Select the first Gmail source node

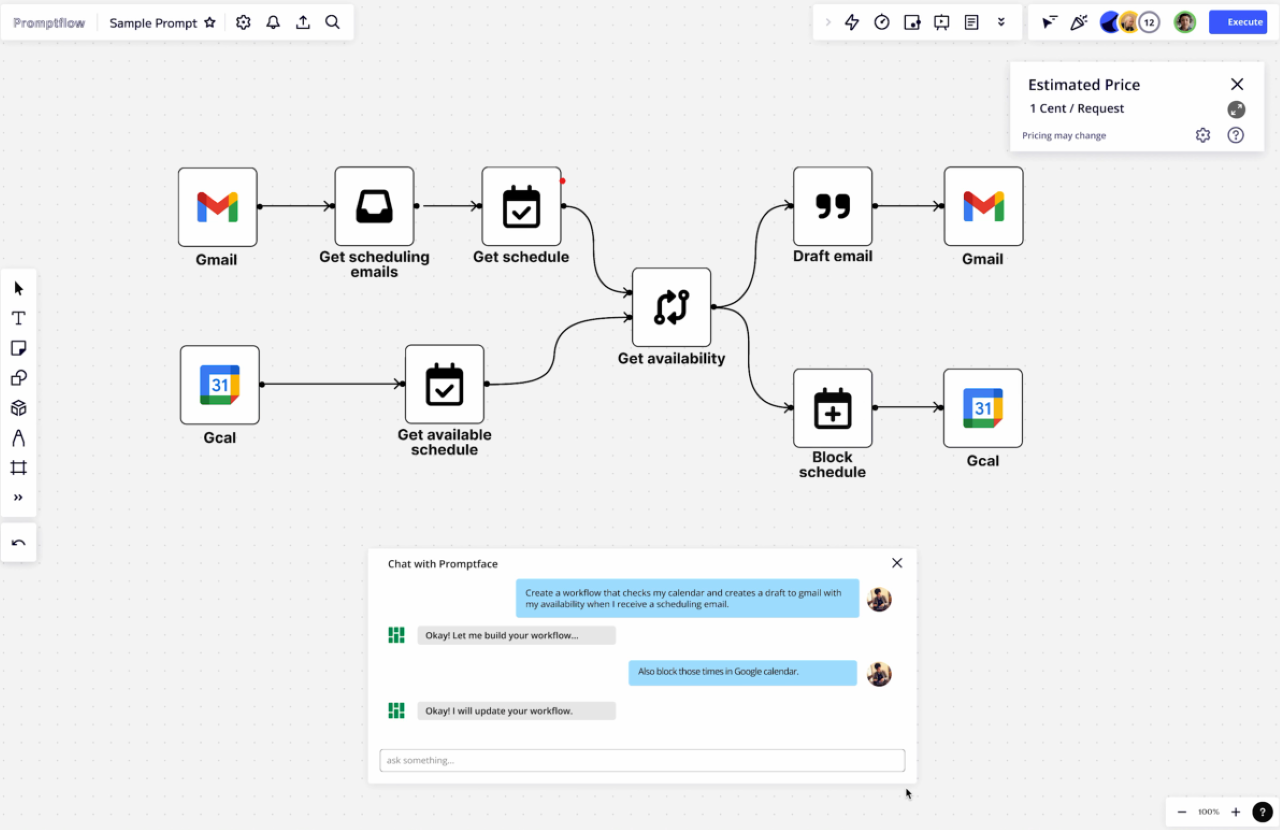tap(217, 207)
